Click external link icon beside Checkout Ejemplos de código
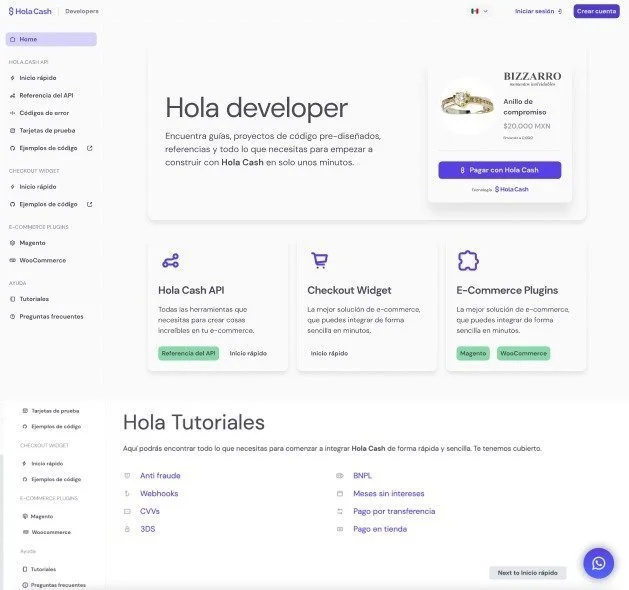 coord(89,204)
